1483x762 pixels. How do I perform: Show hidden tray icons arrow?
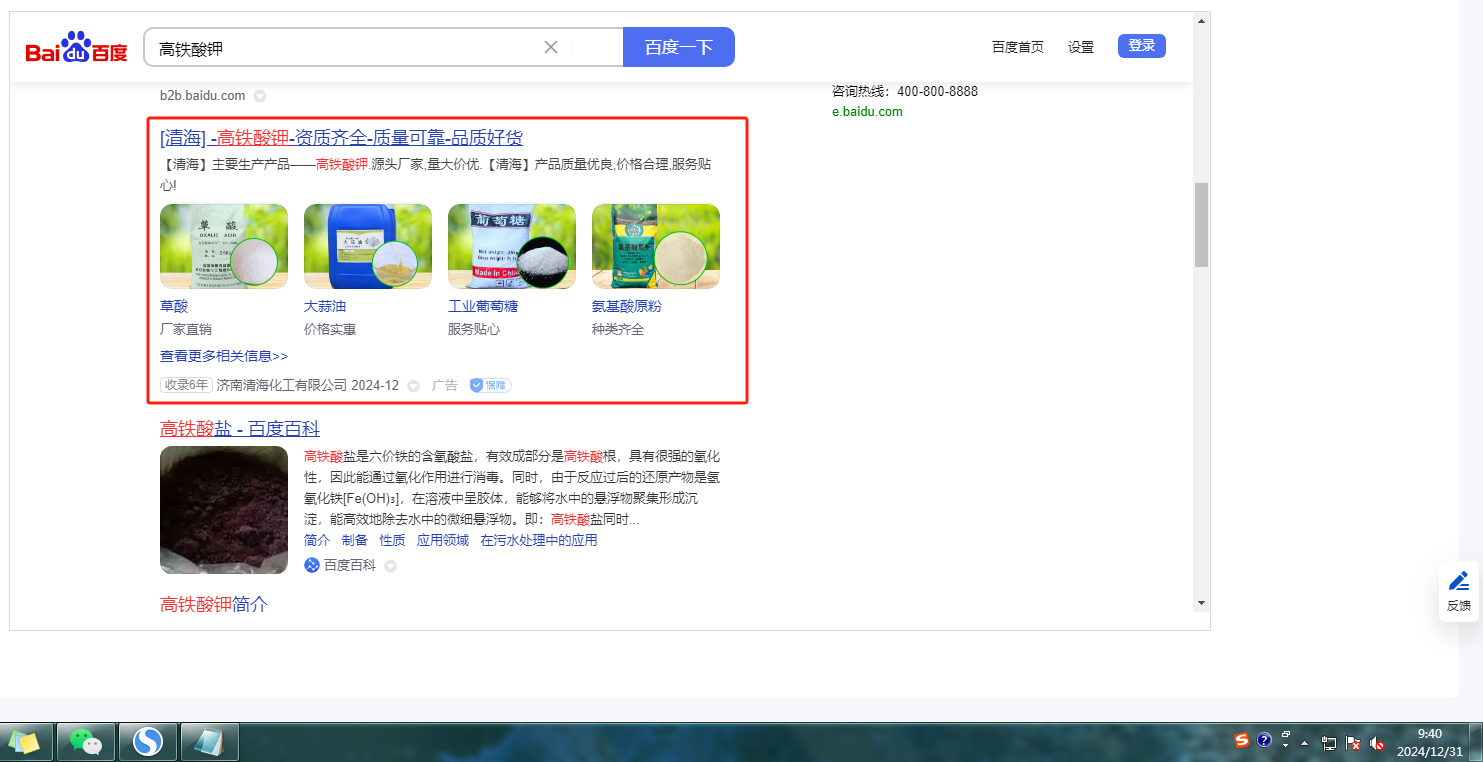[x=1304, y=743]
